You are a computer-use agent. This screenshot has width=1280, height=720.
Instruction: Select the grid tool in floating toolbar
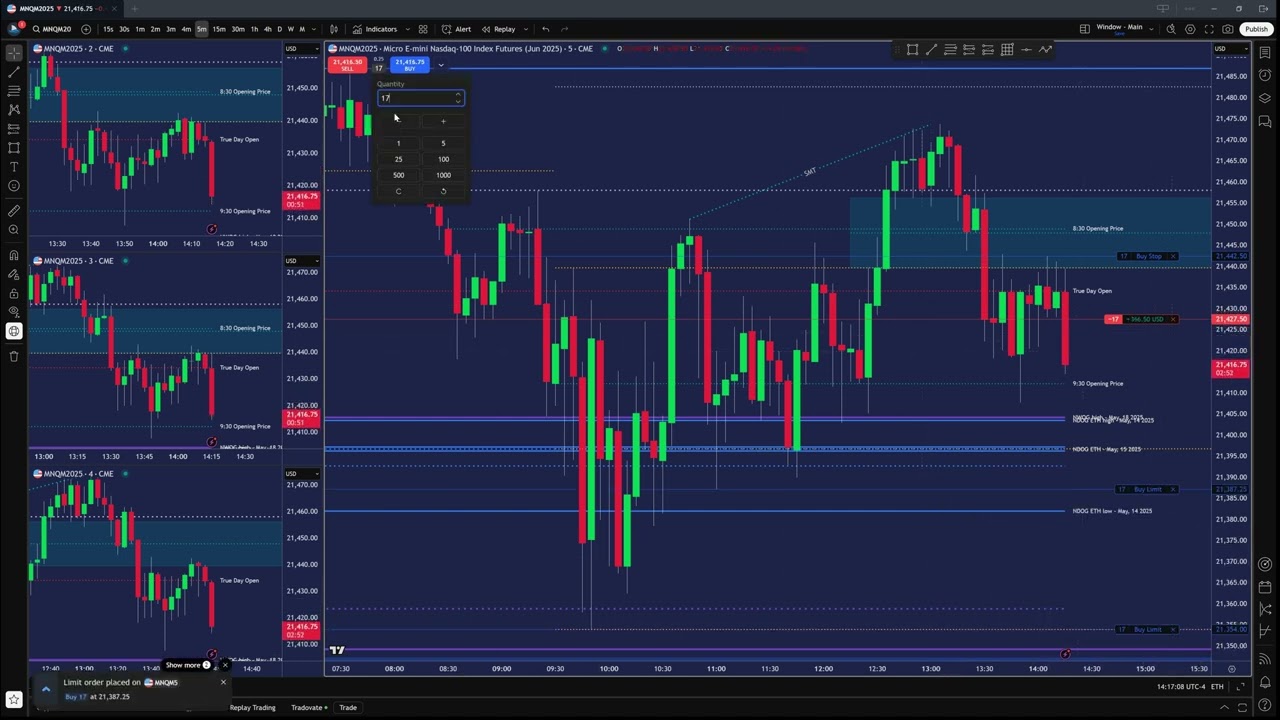point(1007,50)
